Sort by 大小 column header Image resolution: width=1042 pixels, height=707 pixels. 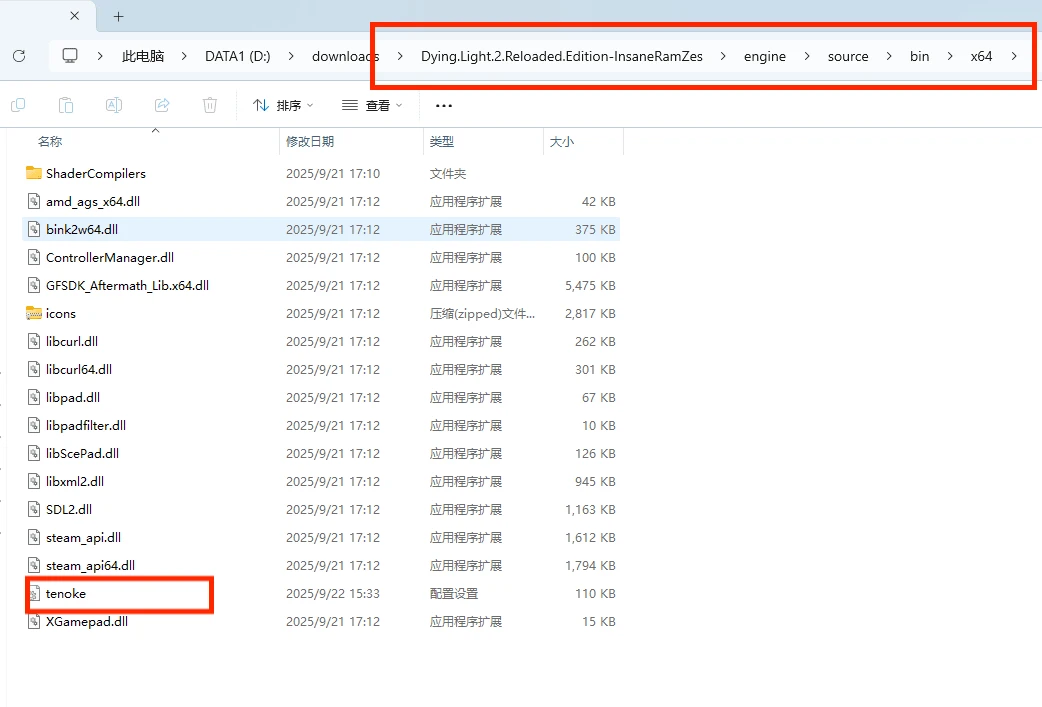point(562,142)
